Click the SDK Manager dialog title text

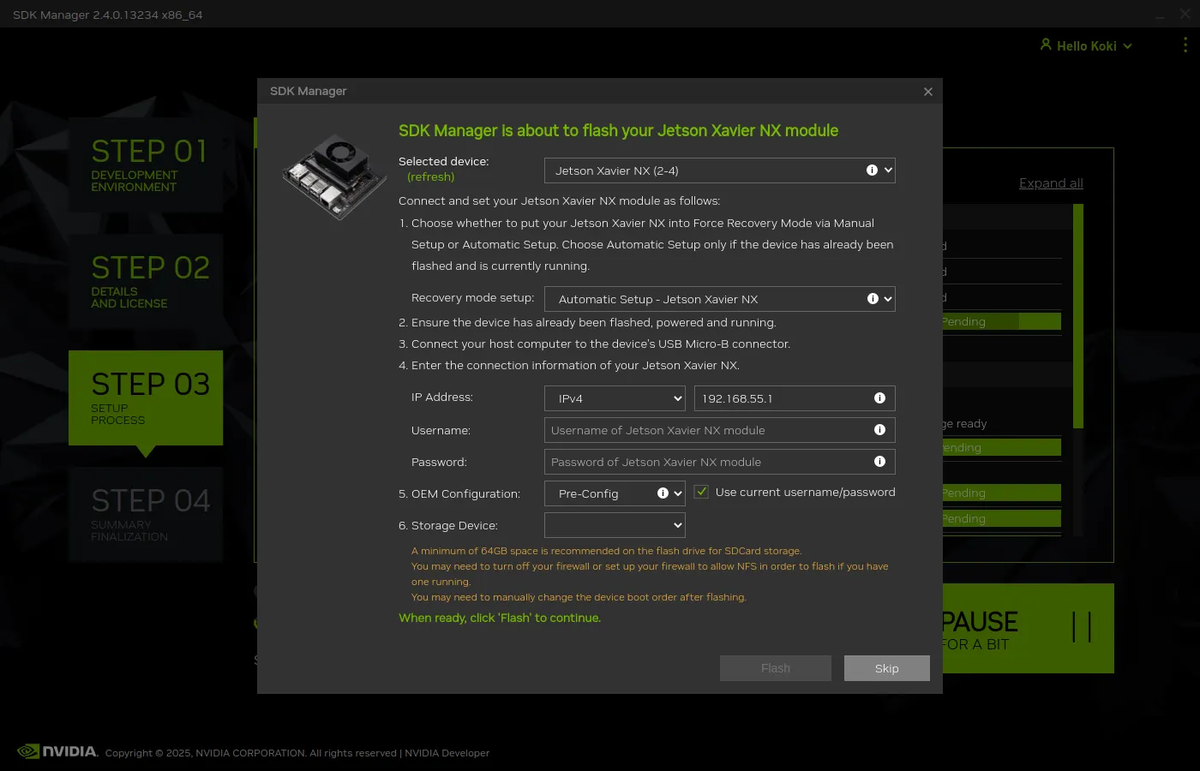308,91
